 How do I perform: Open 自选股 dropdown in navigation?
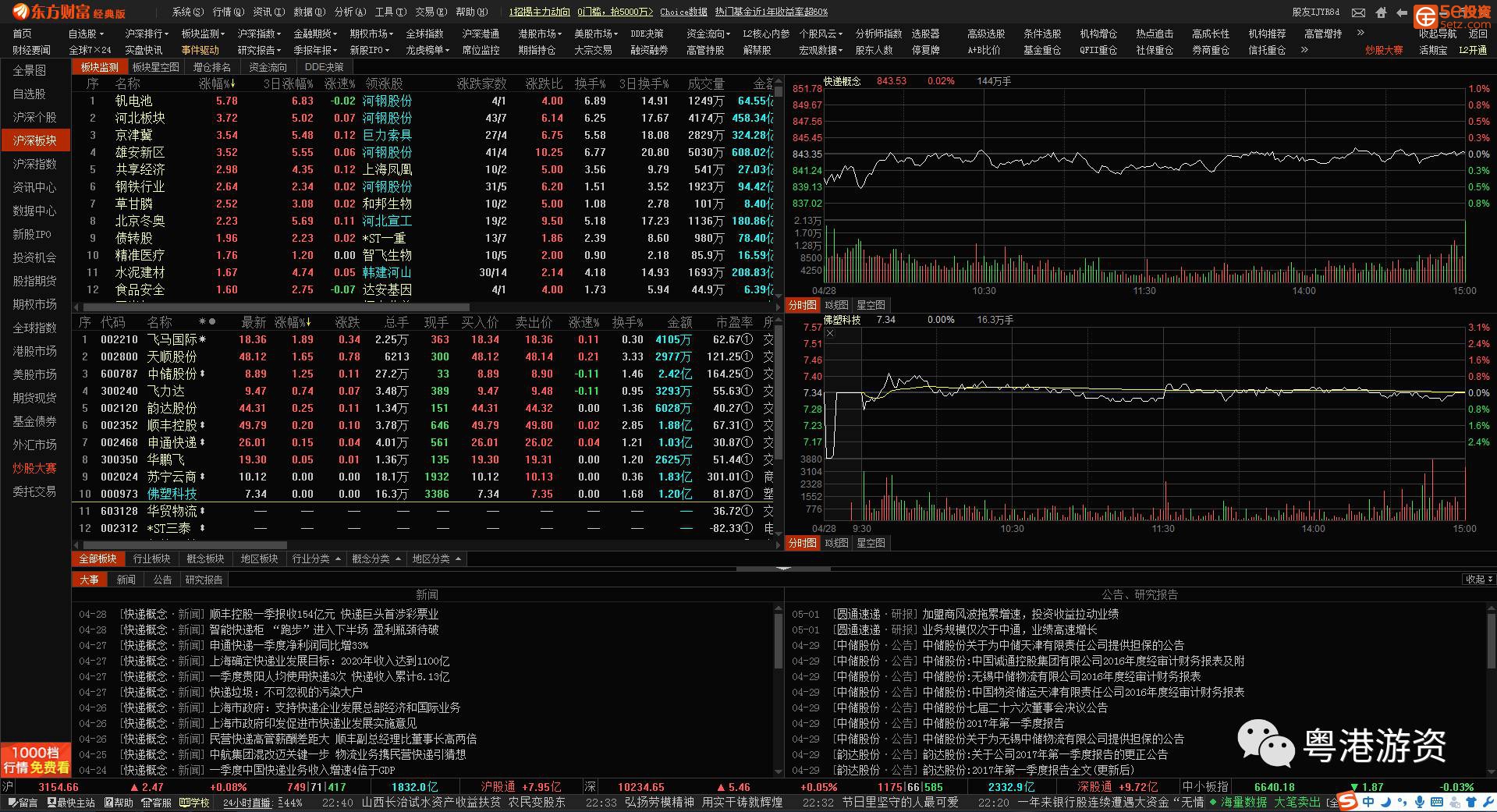(x=86, y=34)
